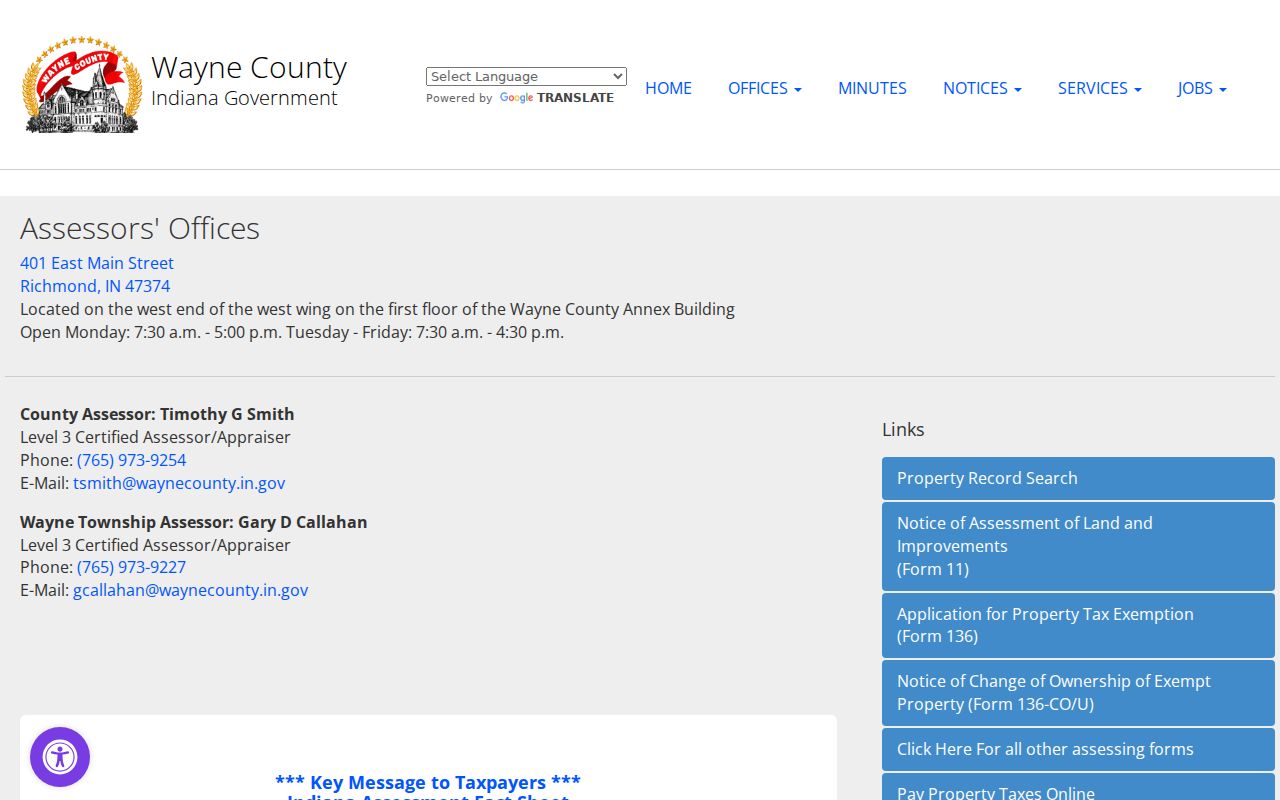
Task: Open the Select Language dropdown
Action: click(x=526, y=76)
